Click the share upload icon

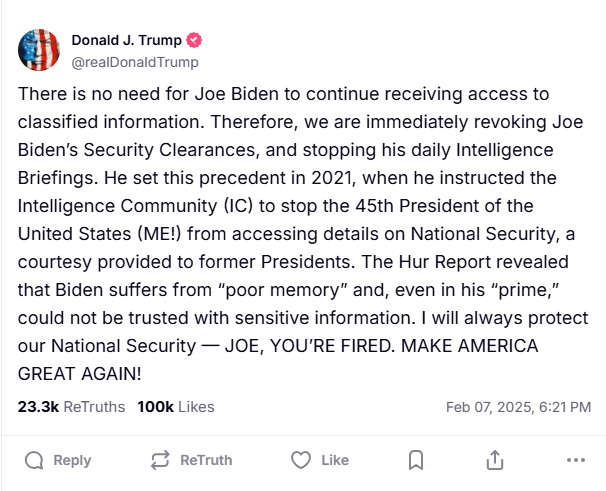pyautogui.click(x=494, y=460)
